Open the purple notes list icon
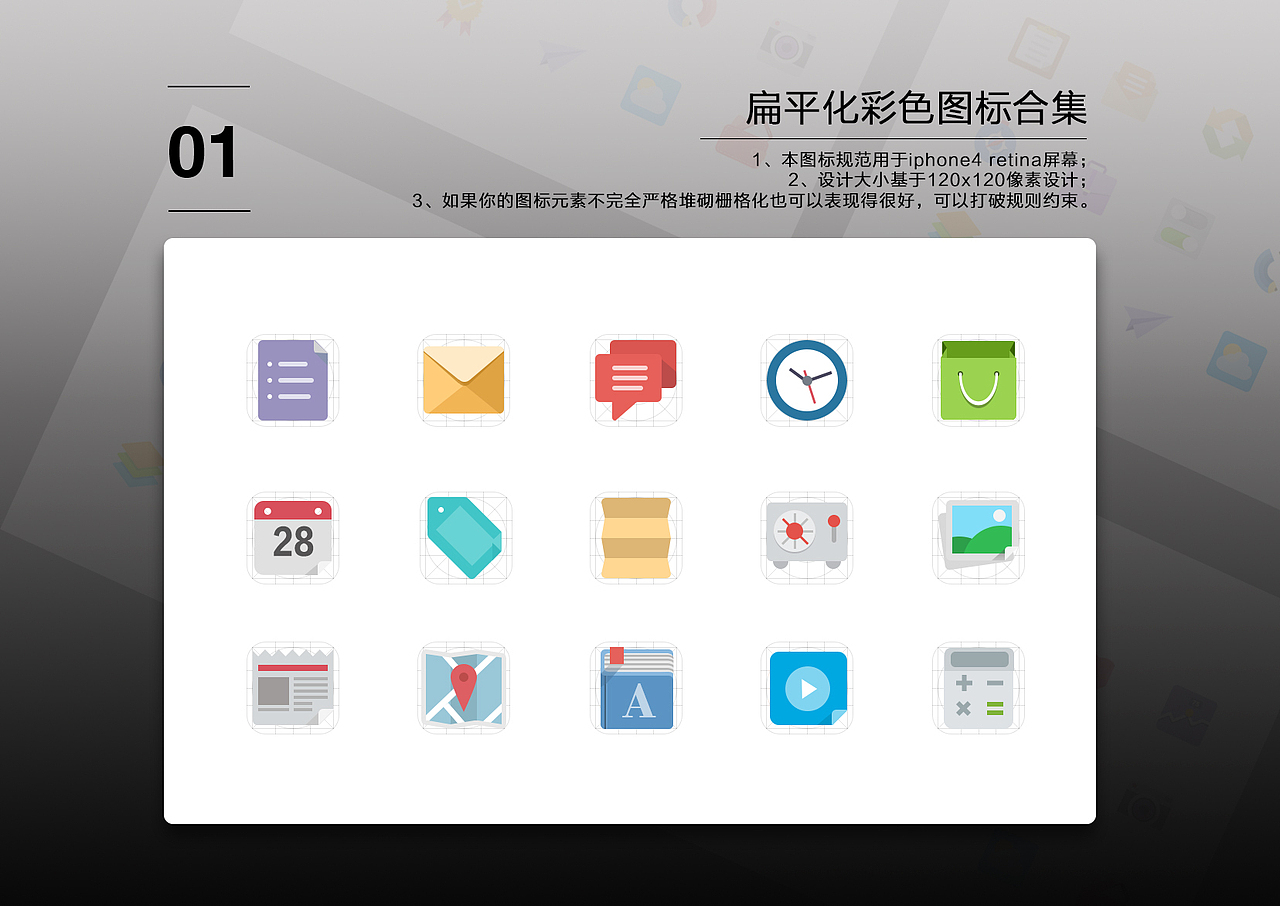The image size is (1280, 906). [292, 380]
